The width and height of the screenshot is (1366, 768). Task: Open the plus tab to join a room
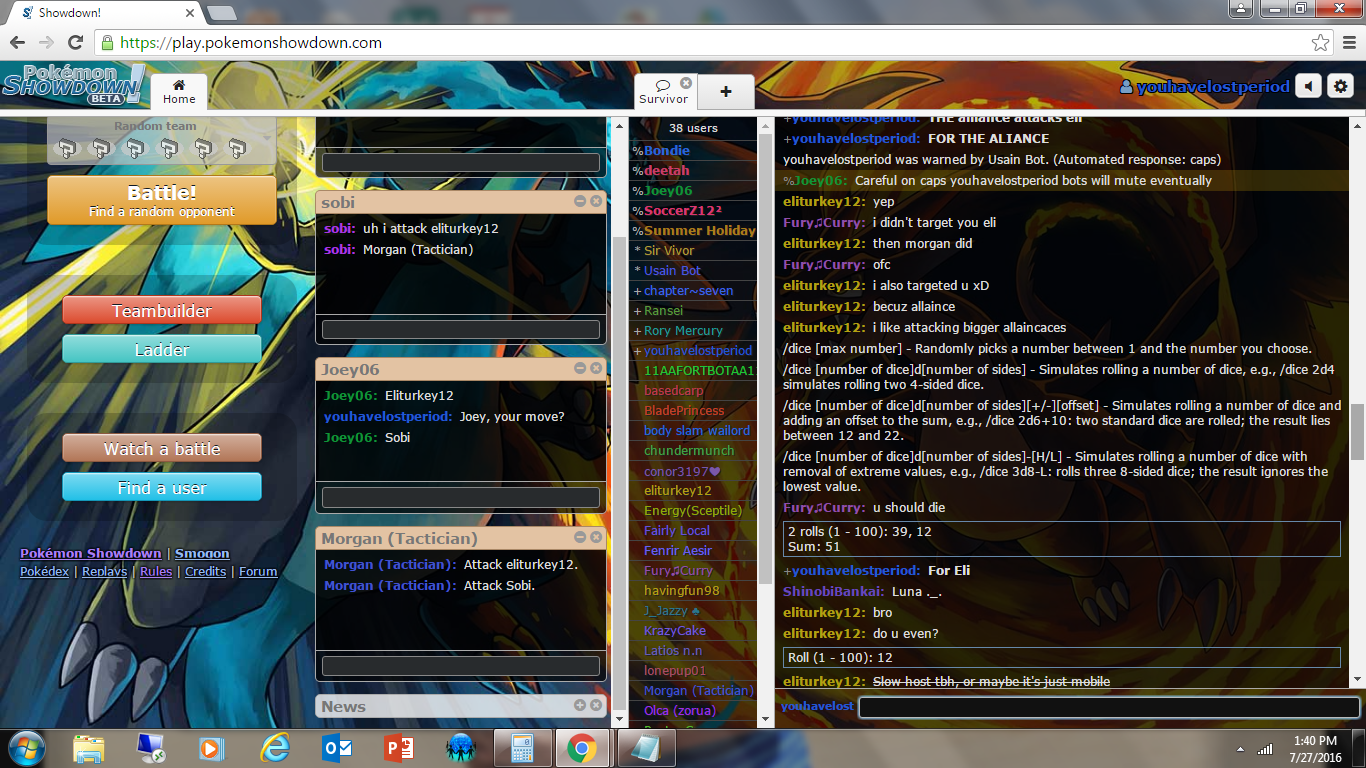[725, 92]
